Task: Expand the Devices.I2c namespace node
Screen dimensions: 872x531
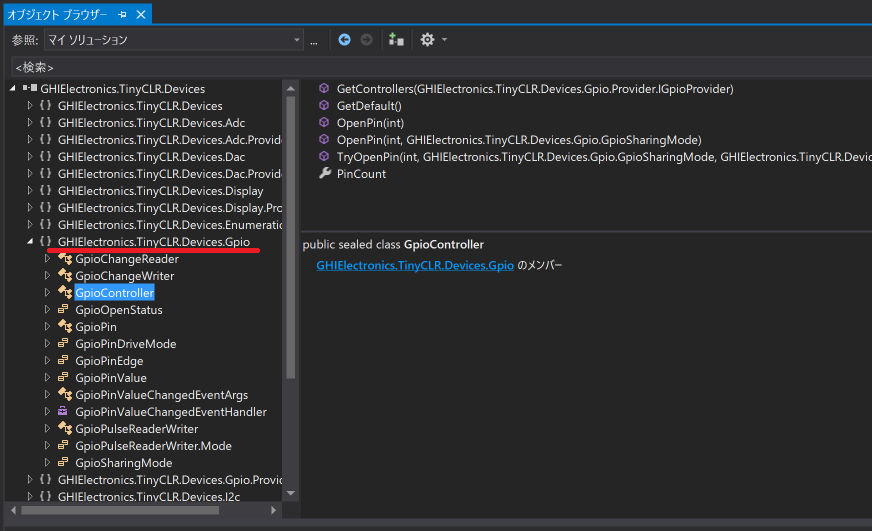Action: coord(30,496)
